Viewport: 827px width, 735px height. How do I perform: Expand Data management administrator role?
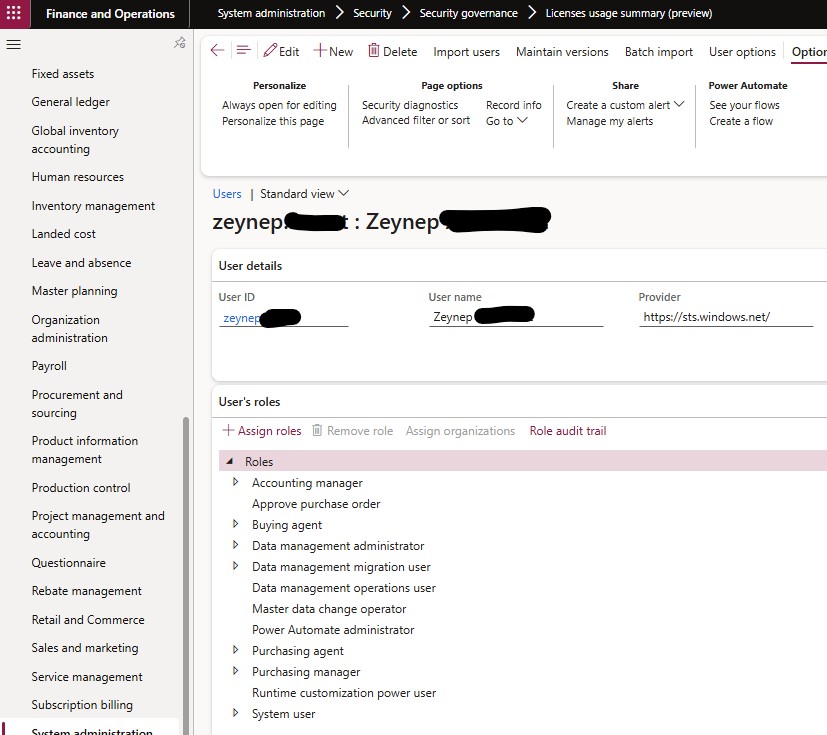[235, 545]
